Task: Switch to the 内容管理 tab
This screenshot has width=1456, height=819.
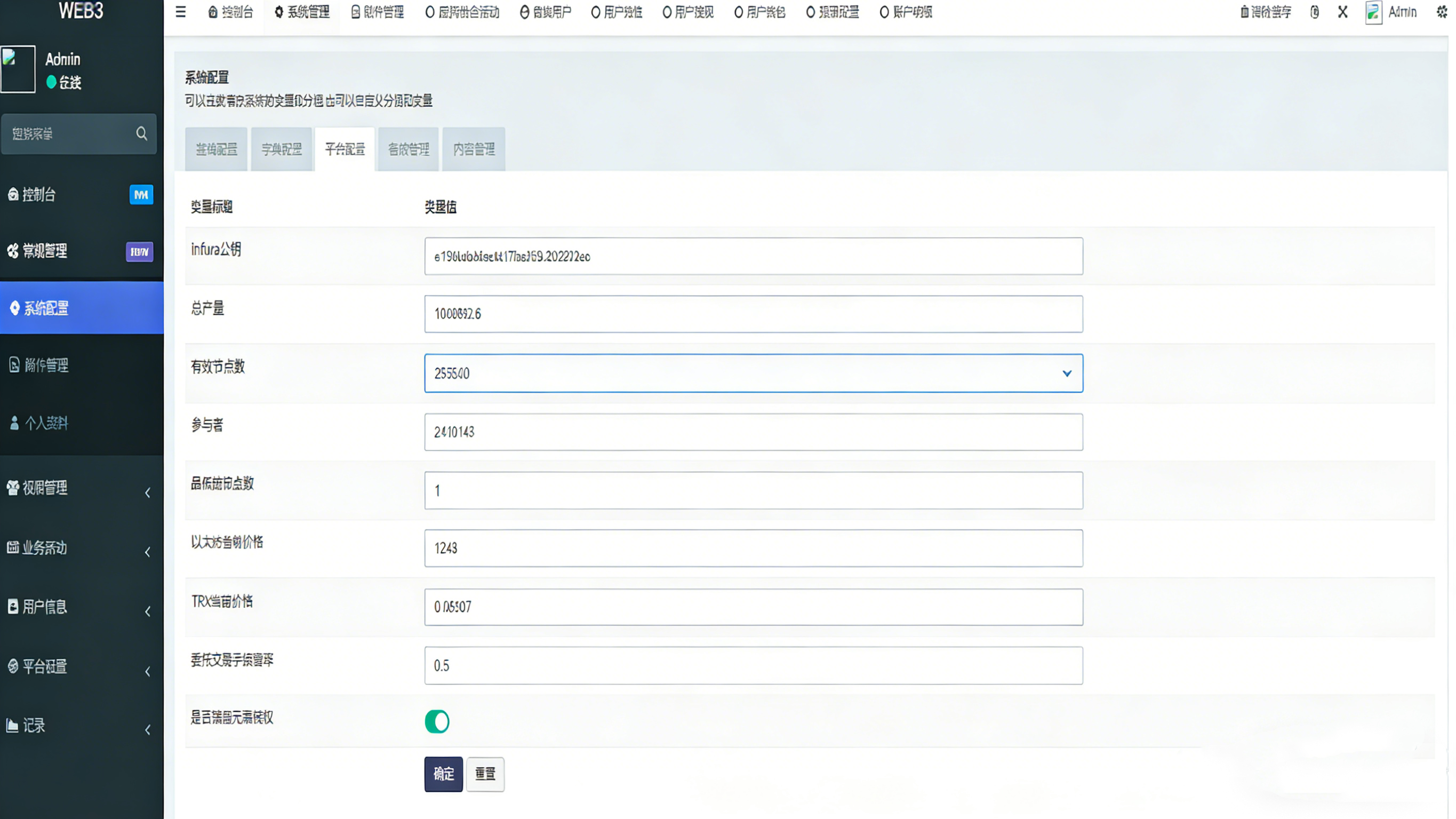Action: click(474, 149)
